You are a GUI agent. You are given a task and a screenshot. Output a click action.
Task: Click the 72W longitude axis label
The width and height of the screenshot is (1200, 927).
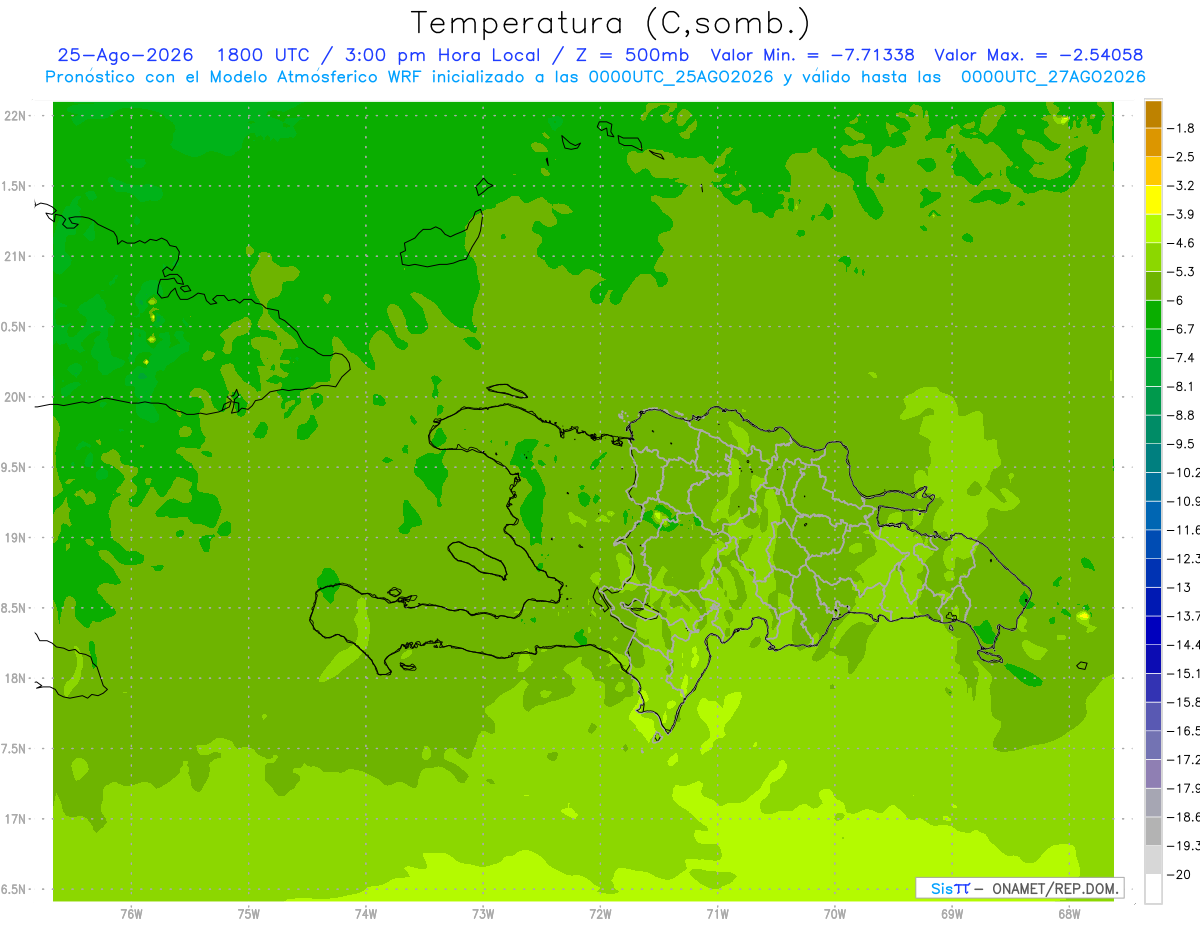point(600,914)
